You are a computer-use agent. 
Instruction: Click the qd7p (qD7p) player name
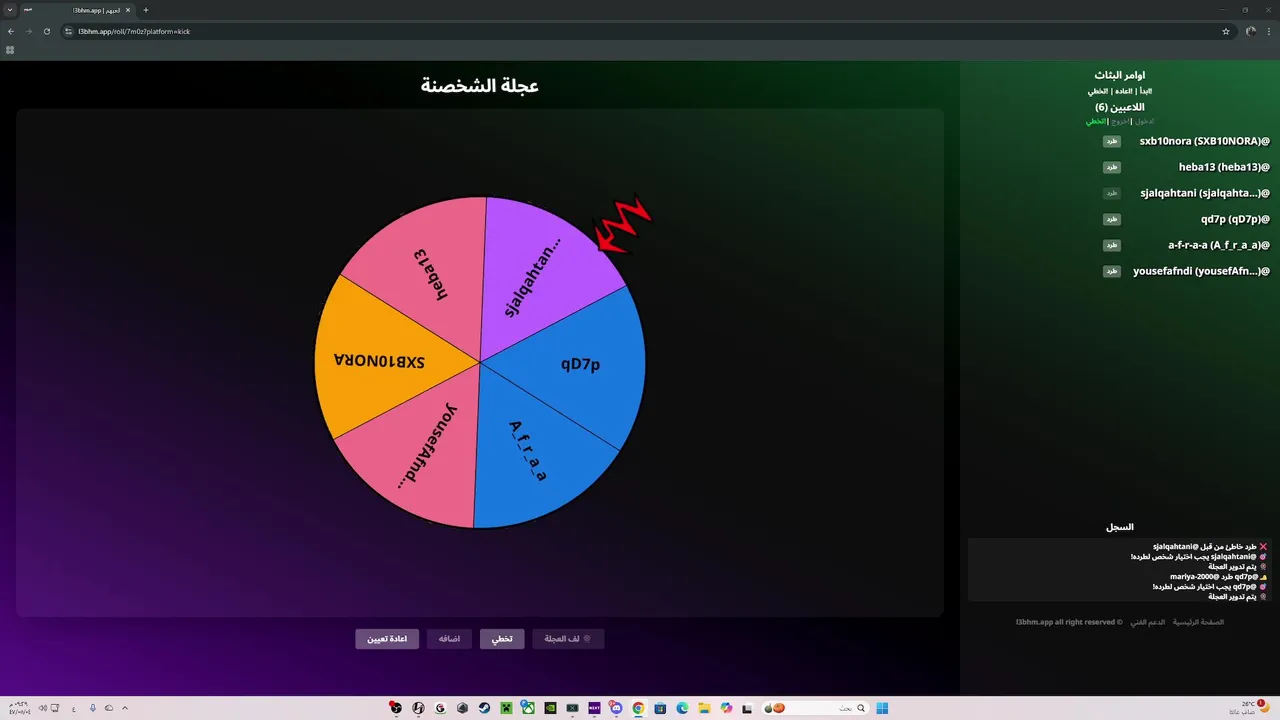[x=1235, y=220]
